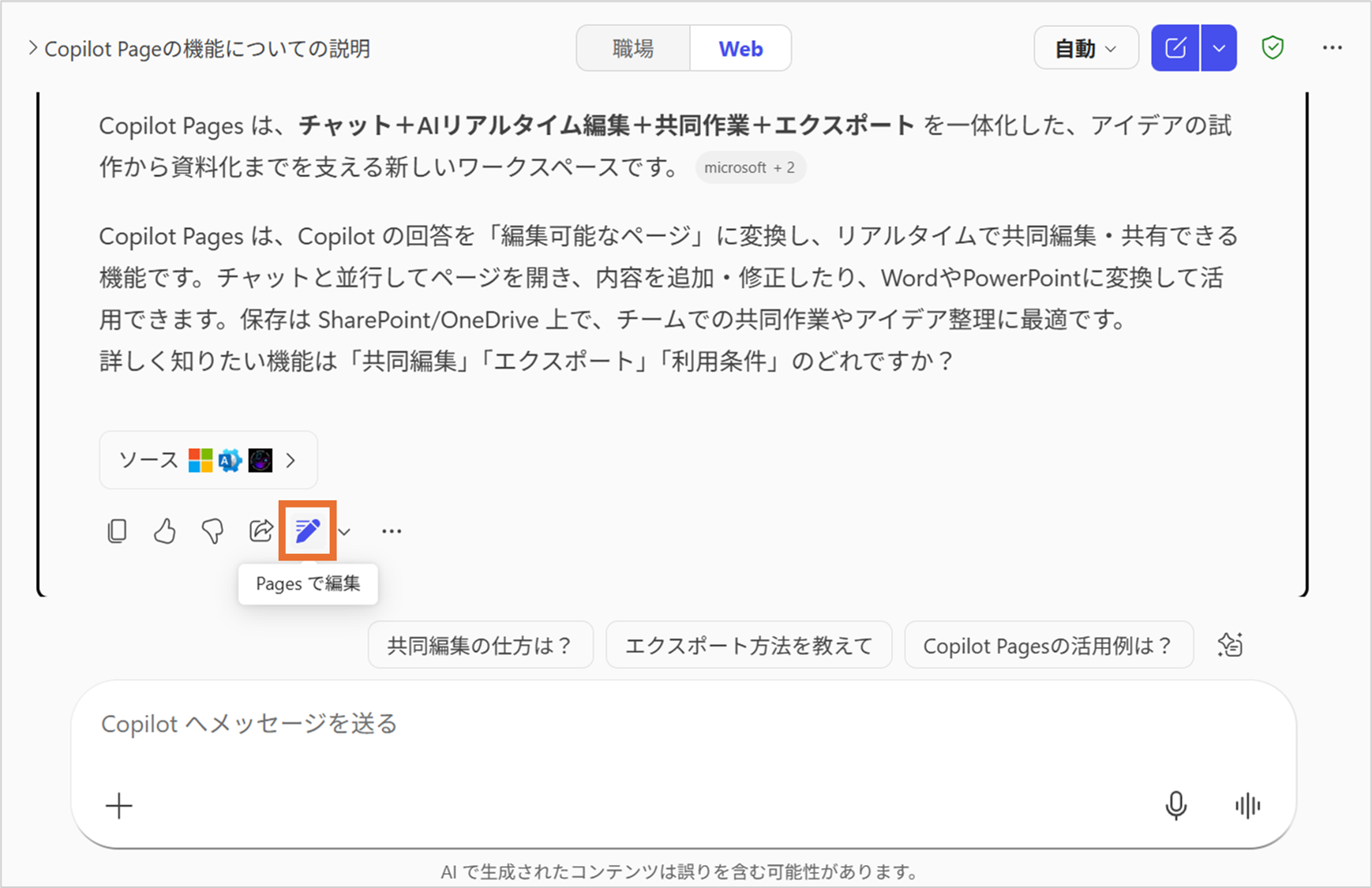This screenshot has width=1372, height=888.
Task: Open more options below the response
Action: tap(392, 531)
